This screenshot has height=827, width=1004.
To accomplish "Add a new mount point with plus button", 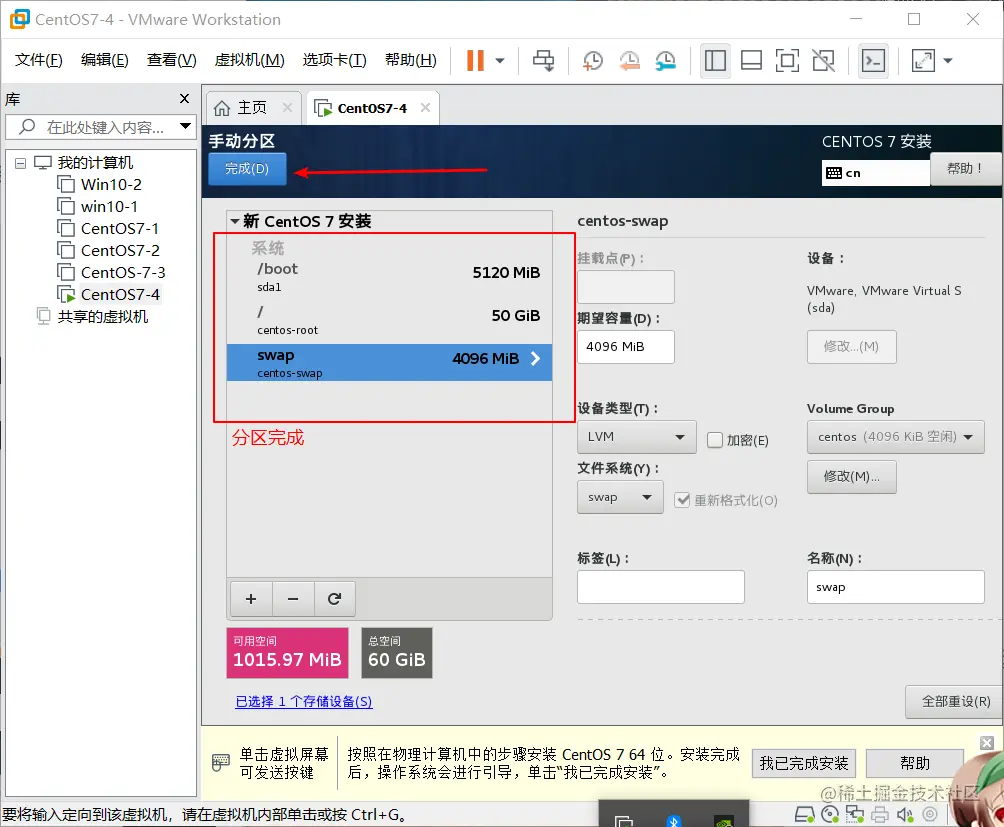I will point(251,599).
